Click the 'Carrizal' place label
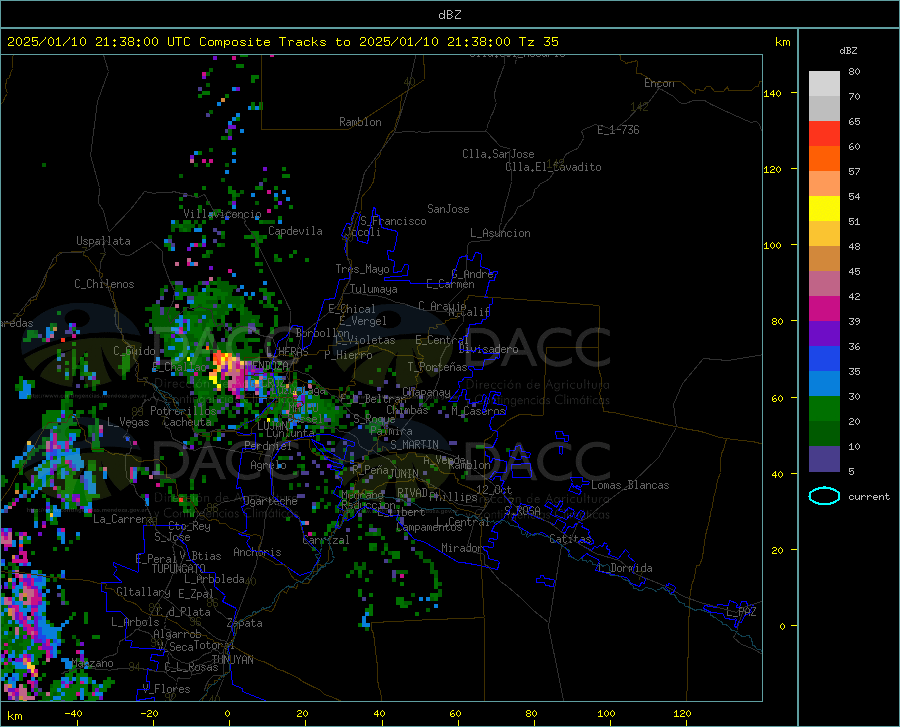Screen dimensions: 900x727 tap(325, 541)
